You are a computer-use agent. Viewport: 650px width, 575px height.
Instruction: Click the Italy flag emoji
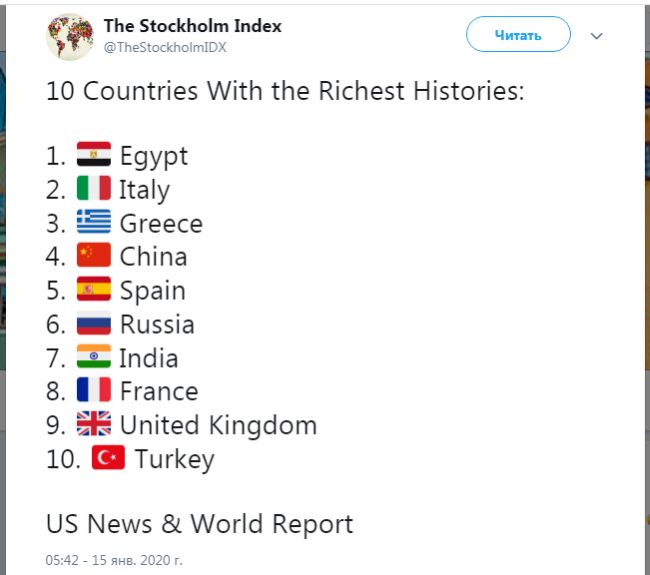click(94, 189)
